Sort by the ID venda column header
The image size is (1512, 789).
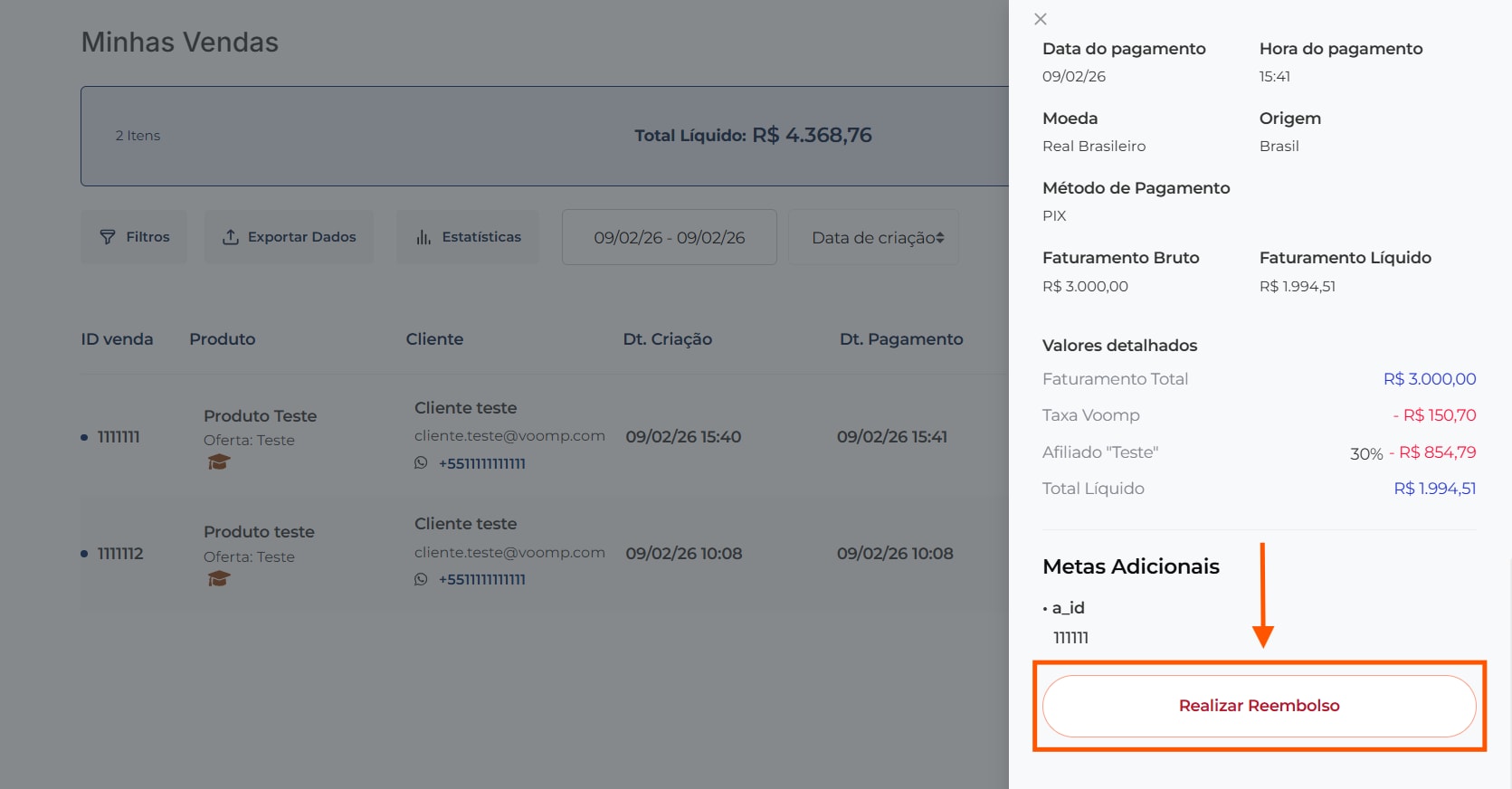pyautogui.click(x=117, y=339)
